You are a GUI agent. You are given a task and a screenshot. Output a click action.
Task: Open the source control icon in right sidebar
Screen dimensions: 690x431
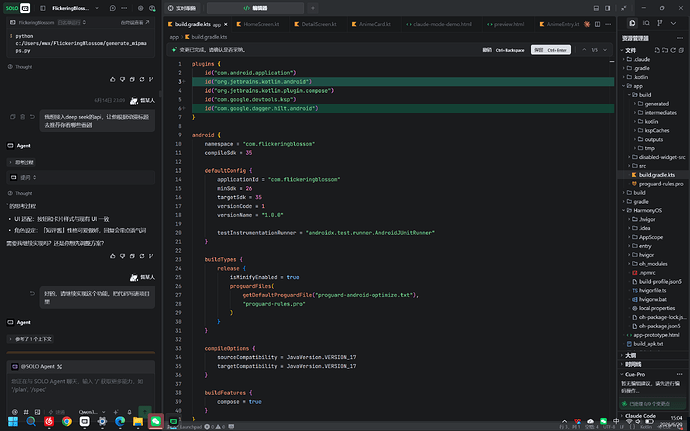(660, 23)
